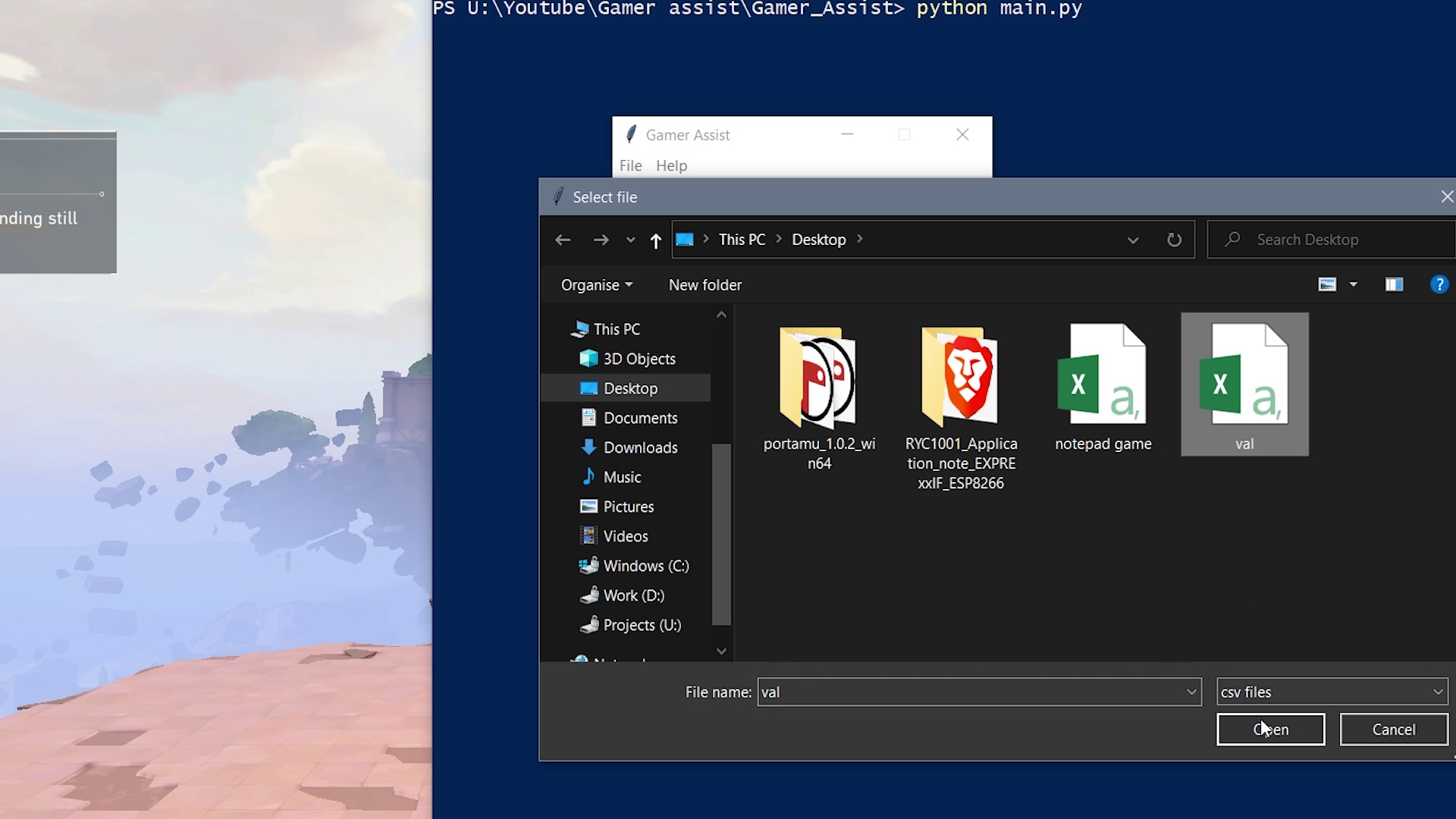Open the csv files type dropdown
The width and height of the screenshot is (1456, 819).
1332,692
